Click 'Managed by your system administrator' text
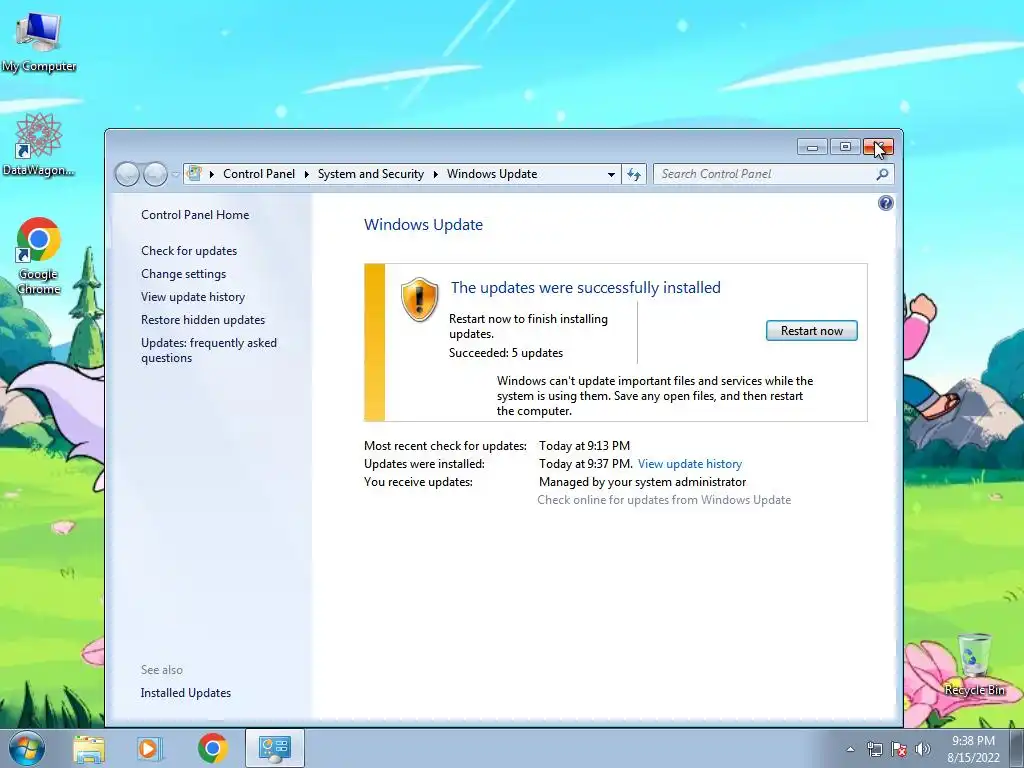 point(642,482)
